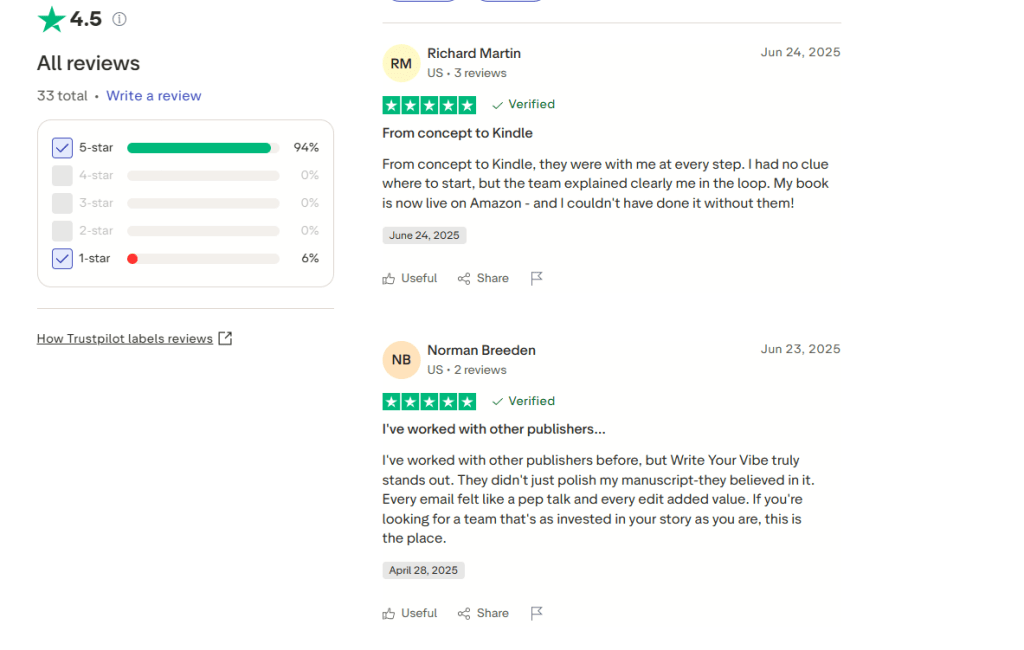Flag Norman Breeden's review

click(x=537, y=614)
